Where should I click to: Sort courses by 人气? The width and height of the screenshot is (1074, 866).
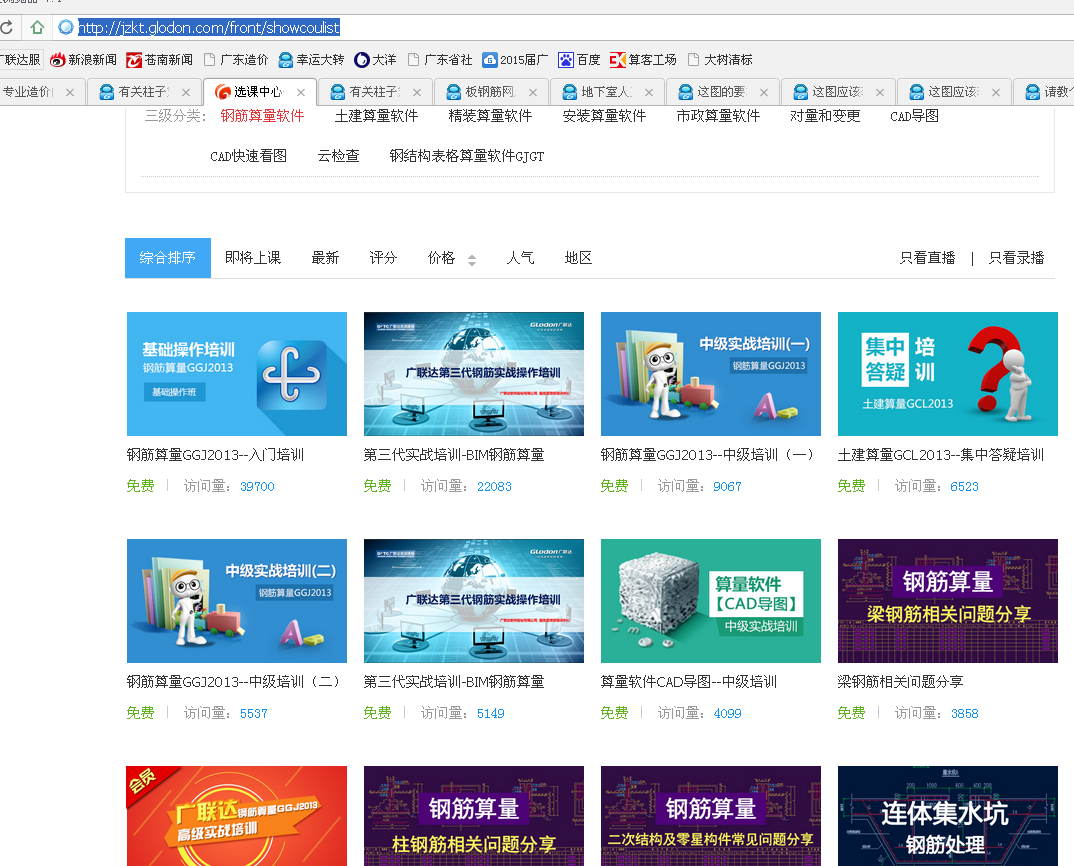520,258
